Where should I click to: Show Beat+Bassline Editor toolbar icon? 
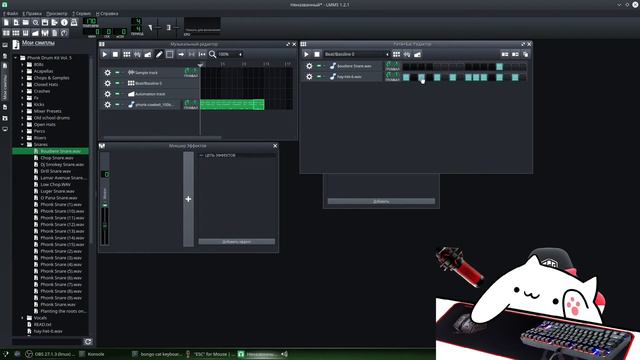pos(16,33)
